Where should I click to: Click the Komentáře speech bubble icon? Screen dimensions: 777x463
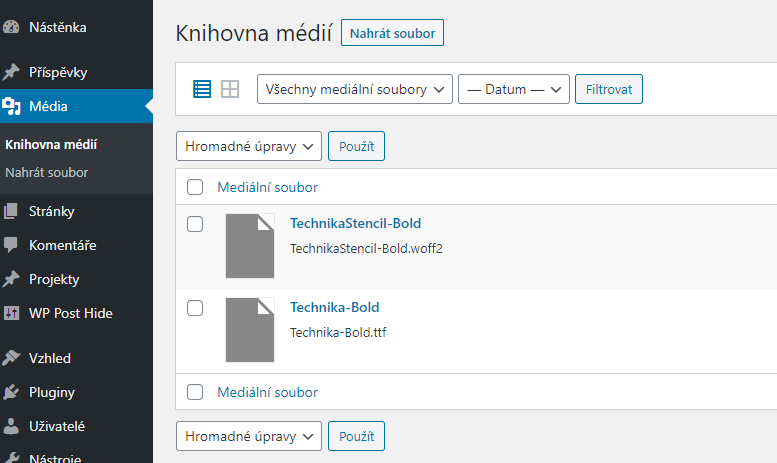[11, 245]
